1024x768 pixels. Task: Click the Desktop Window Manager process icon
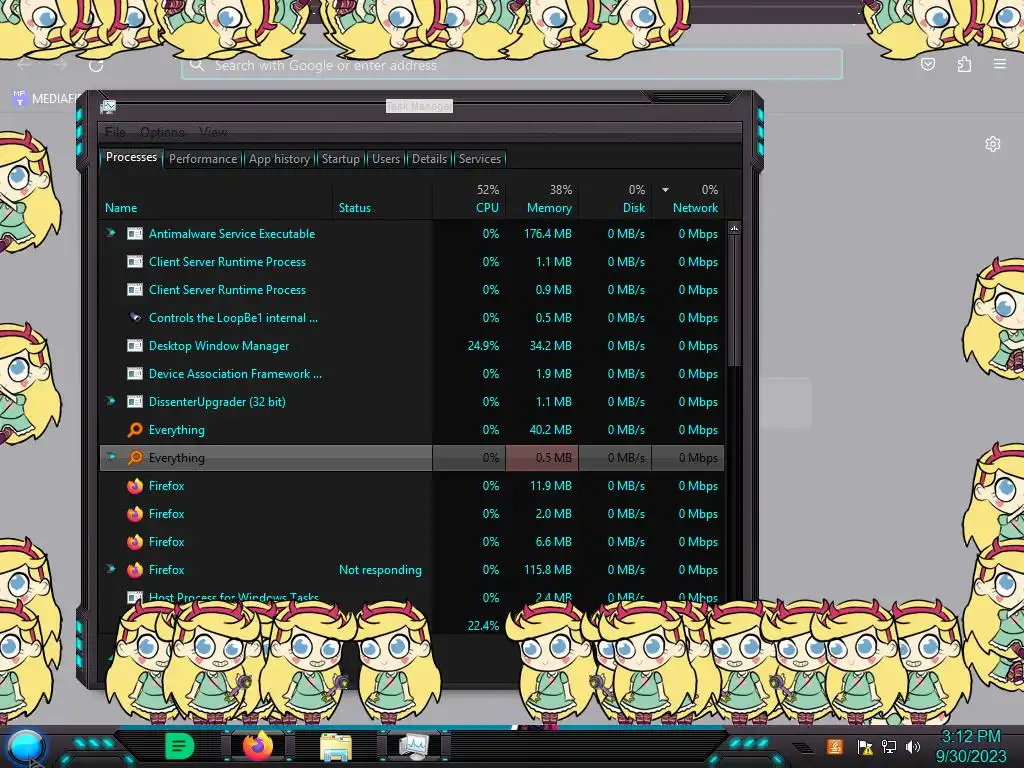135,345
